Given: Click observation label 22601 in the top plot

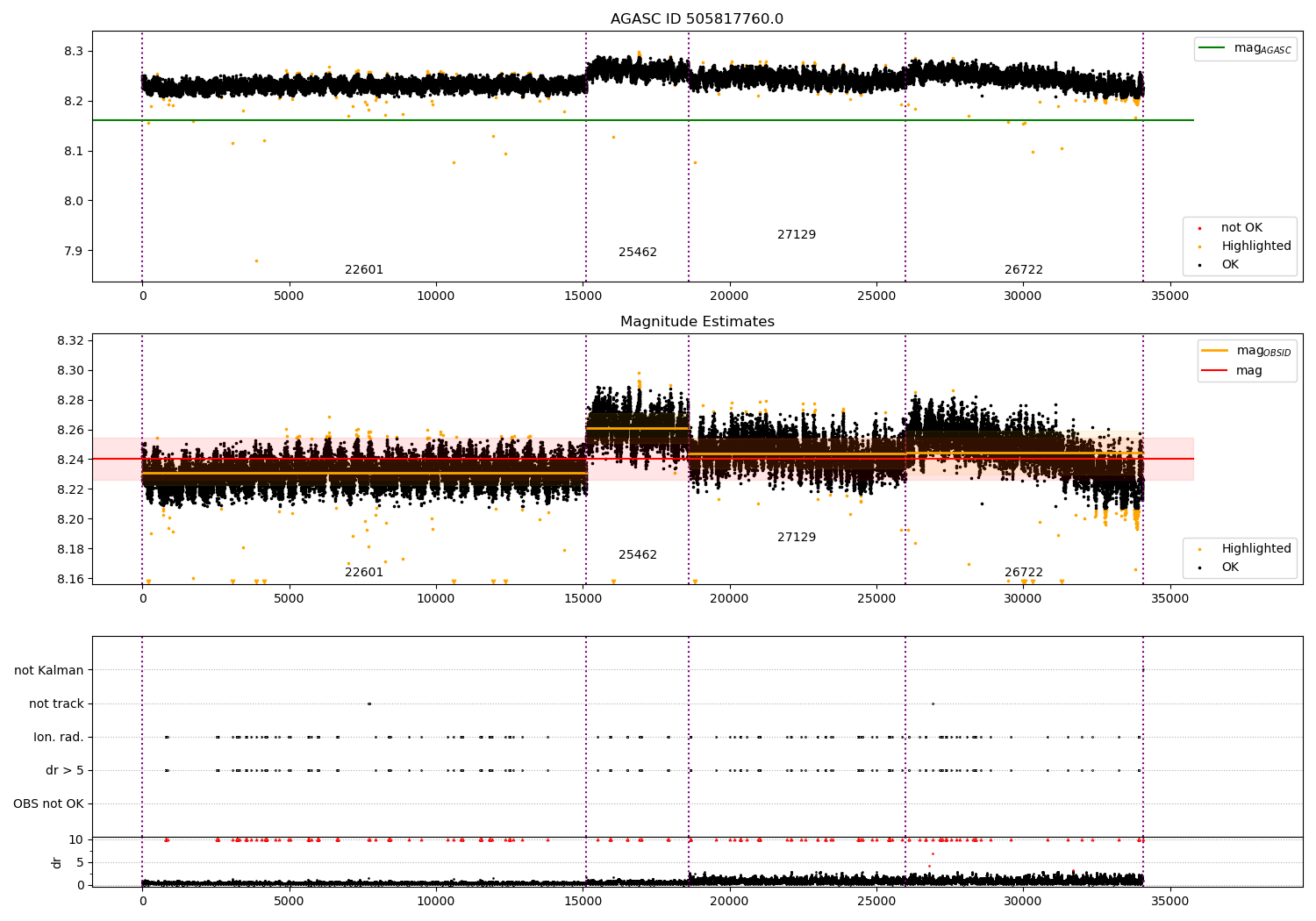Looking at the screenshot, I should pyautogui.click(x=364, y=270).
